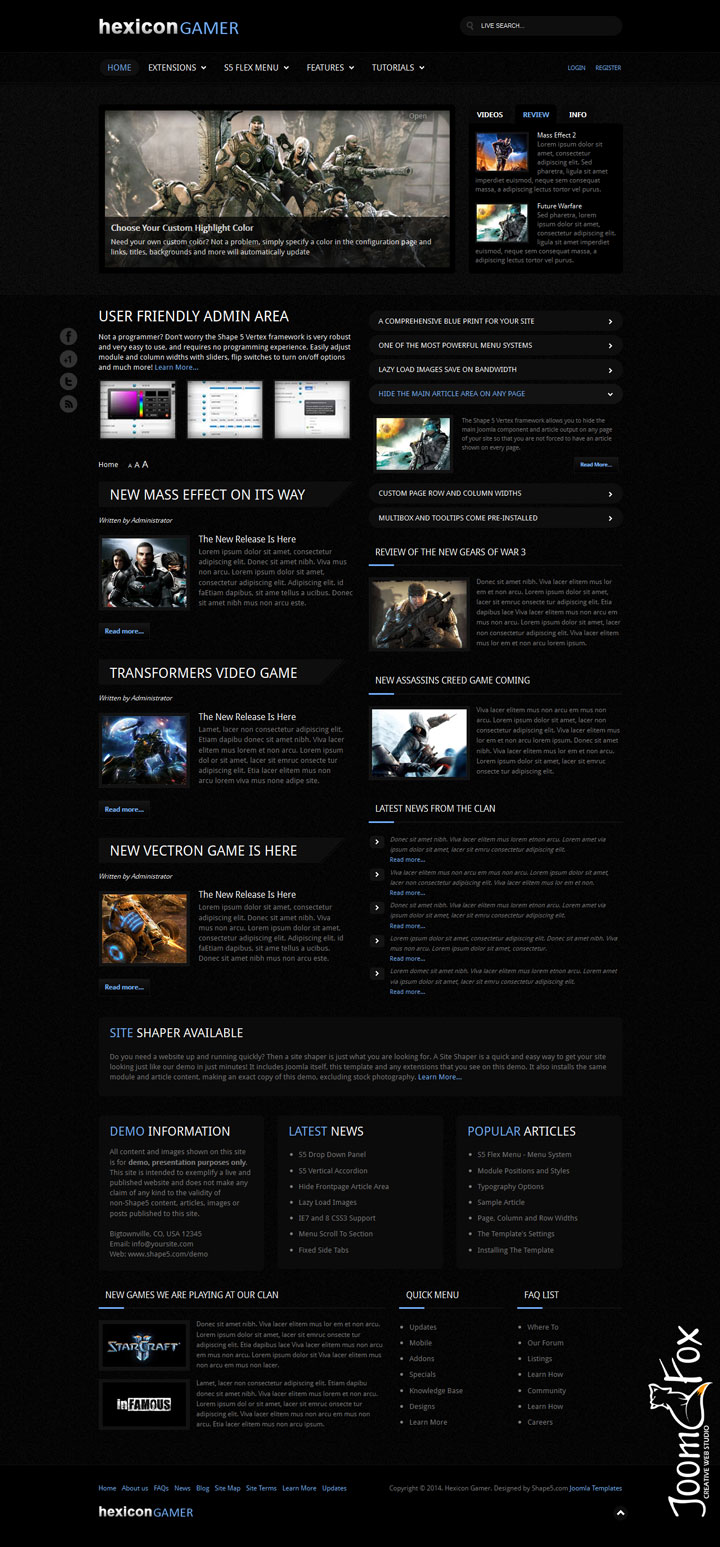The image size is (720, 1547).
Task: Click the back-to-top arrow in footer
Action: (620, 1513)
